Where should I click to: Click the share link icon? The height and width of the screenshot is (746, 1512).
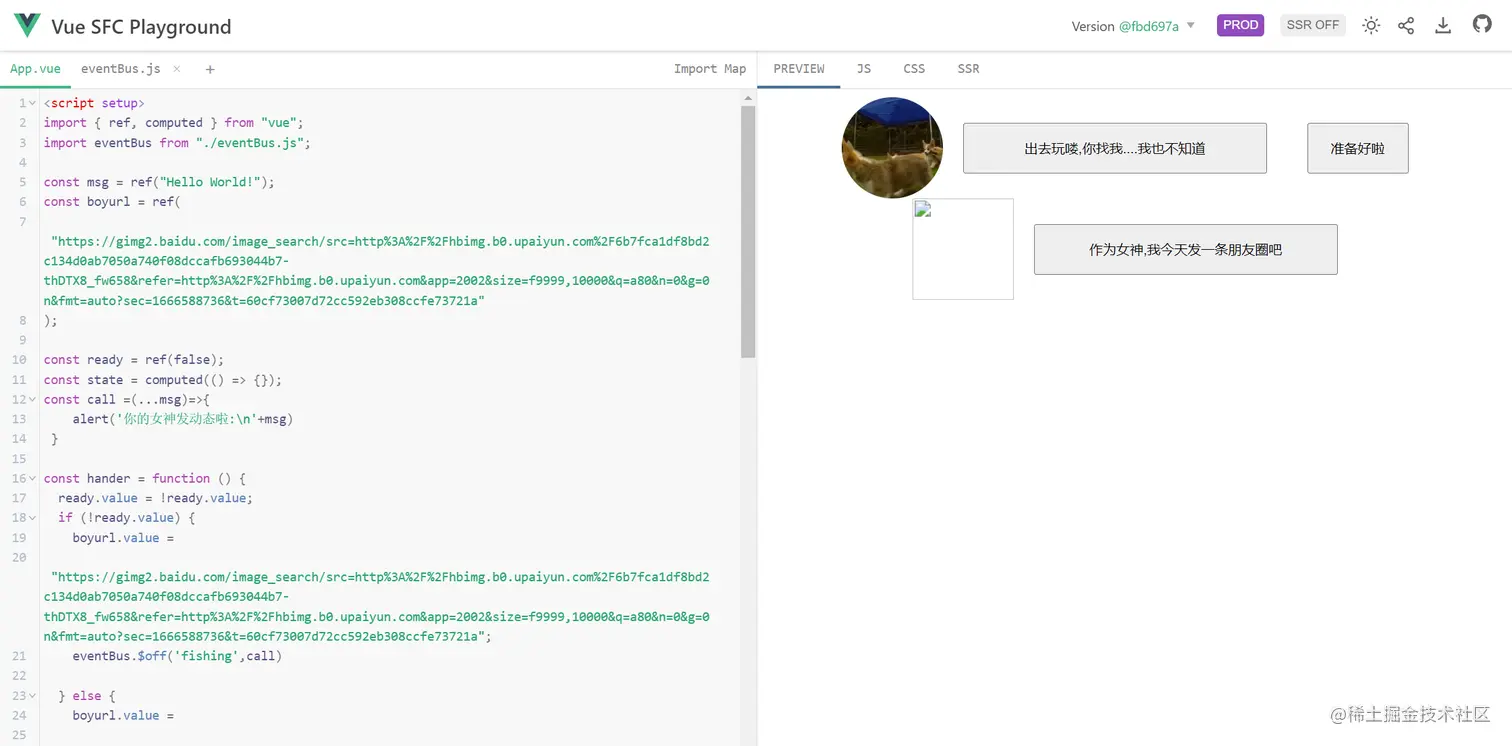tap(1406, 26)
